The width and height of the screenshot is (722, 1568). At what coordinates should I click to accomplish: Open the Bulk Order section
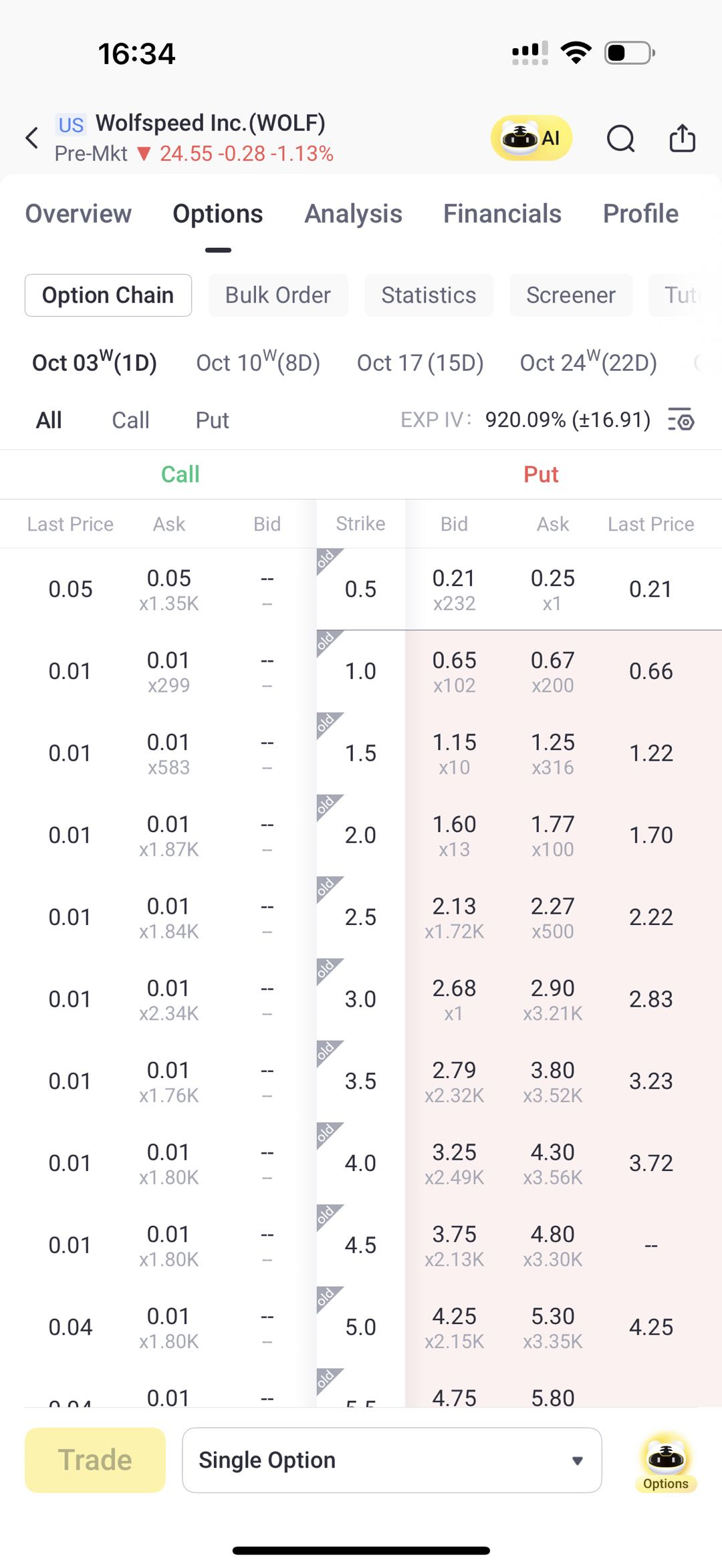tap(278, 295)
